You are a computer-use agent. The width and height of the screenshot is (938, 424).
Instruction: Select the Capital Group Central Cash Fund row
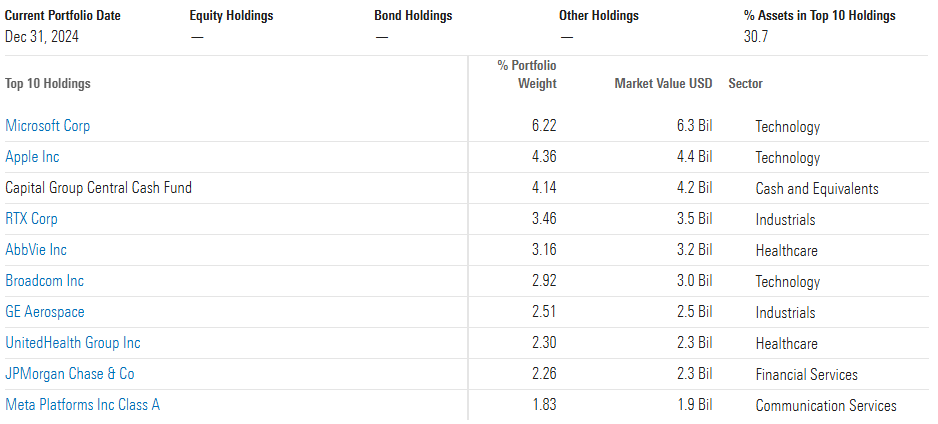467,188
